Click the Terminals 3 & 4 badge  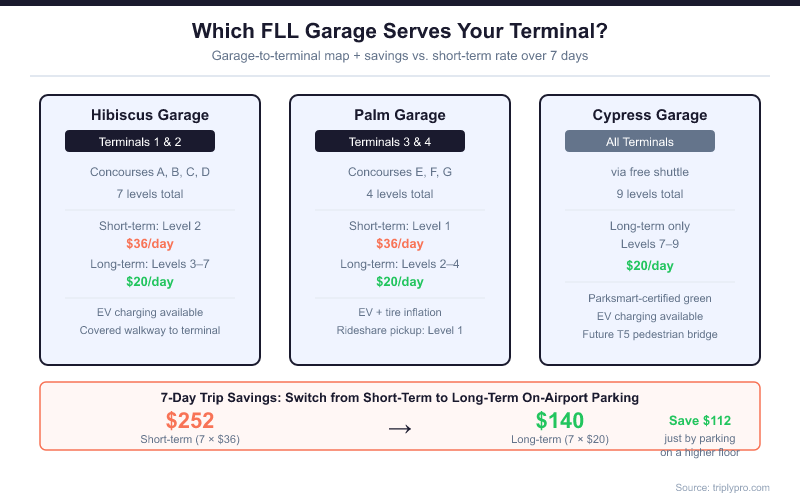(x=390, y=142)
